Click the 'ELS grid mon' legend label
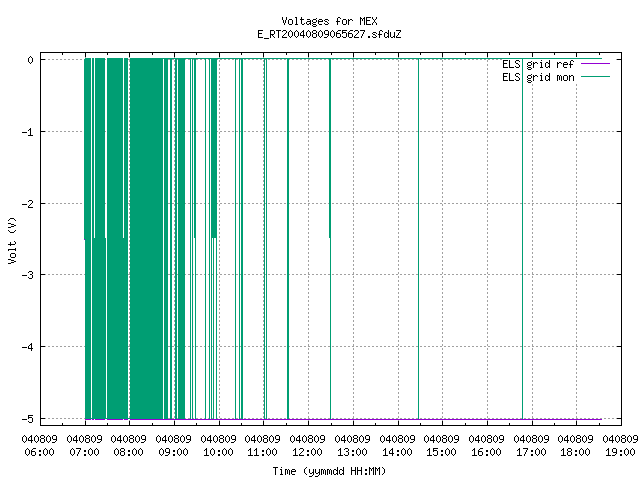Viewport: 640px width, 480px height. tap(538, 77)
